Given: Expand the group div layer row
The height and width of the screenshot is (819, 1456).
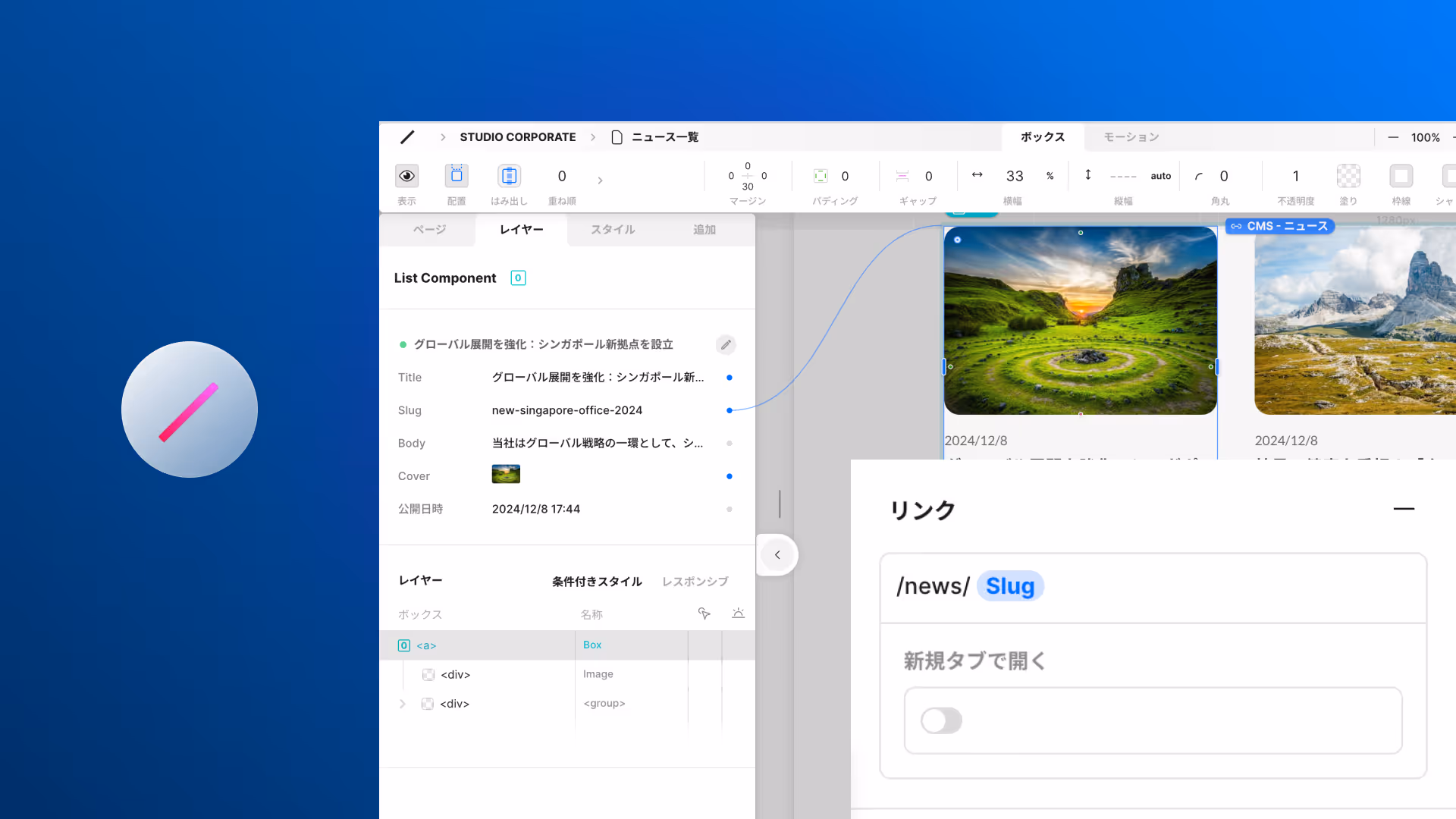Looking at the screenshot, I should (403, 704).
